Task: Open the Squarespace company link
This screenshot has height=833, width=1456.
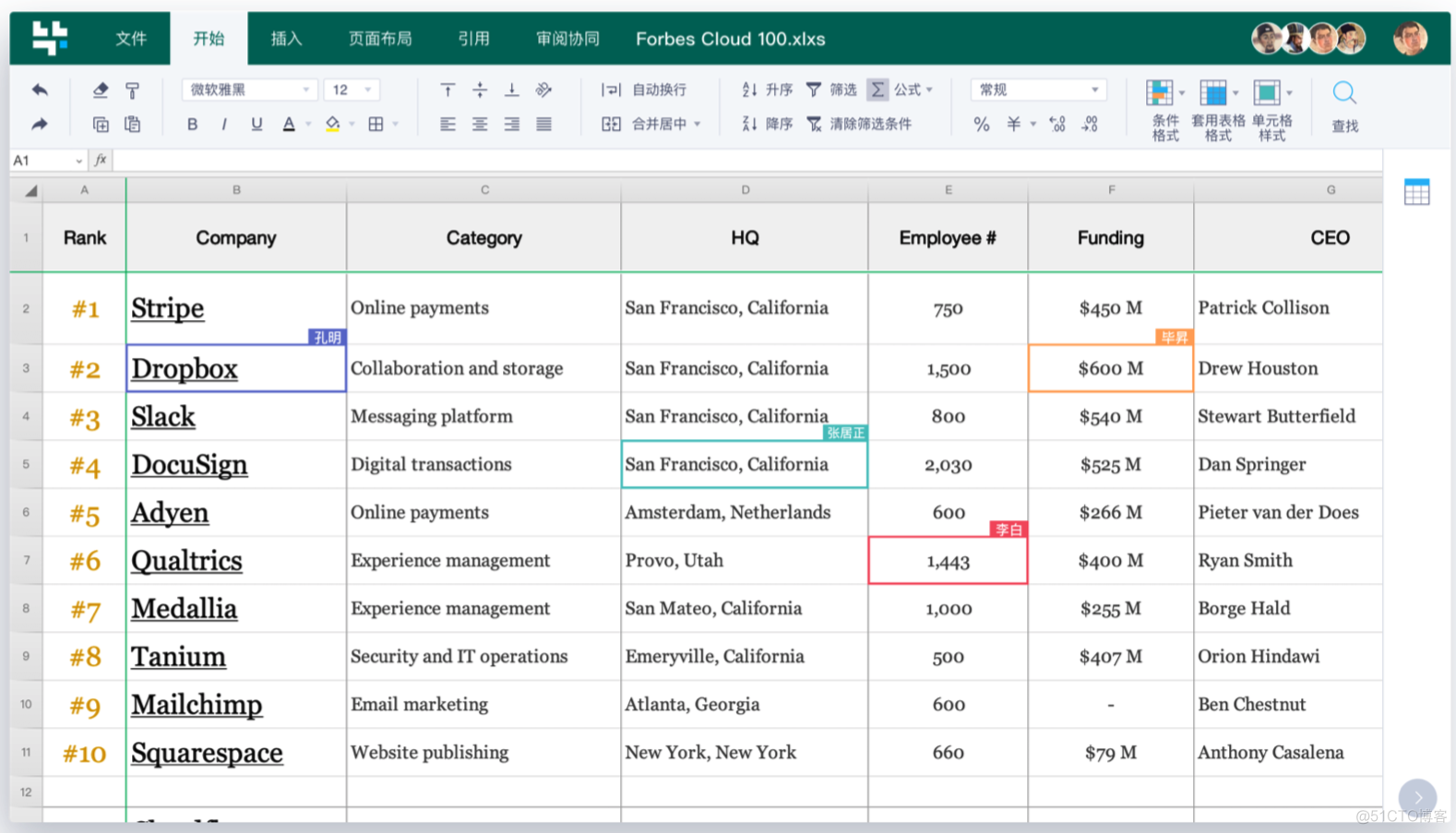Action: (x=207, y=753)
